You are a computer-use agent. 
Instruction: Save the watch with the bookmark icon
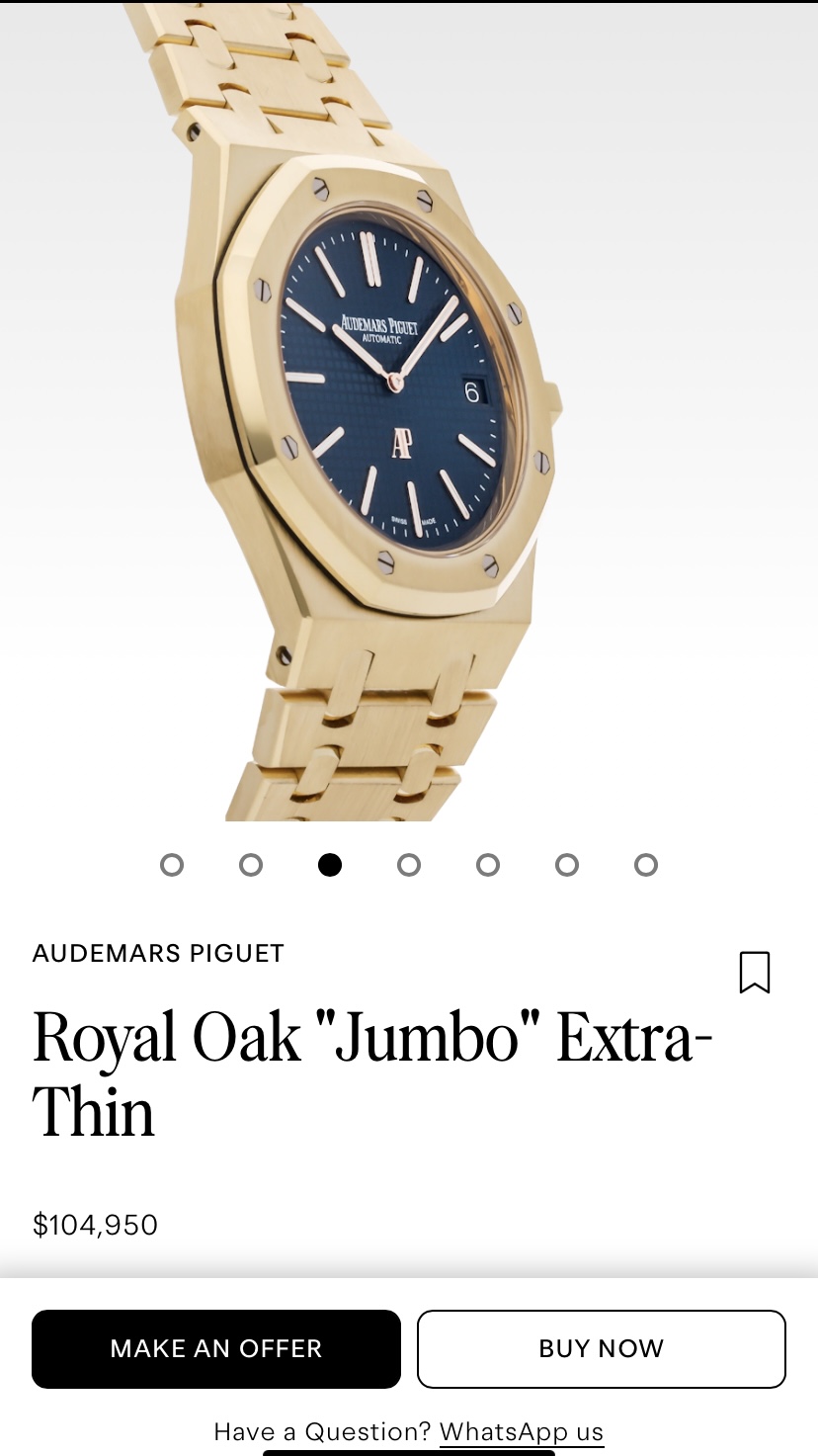pyautogui.click(x=755, y=973)
